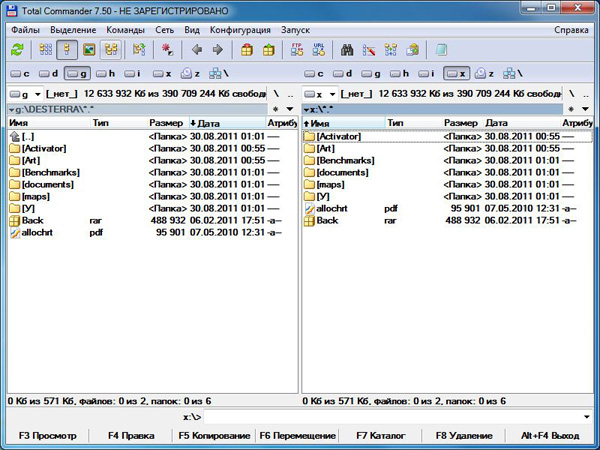Screen dimensions: 600x450
Task: Open the Сеть menu
Action: pyautogui.click(x=165, y=30)
